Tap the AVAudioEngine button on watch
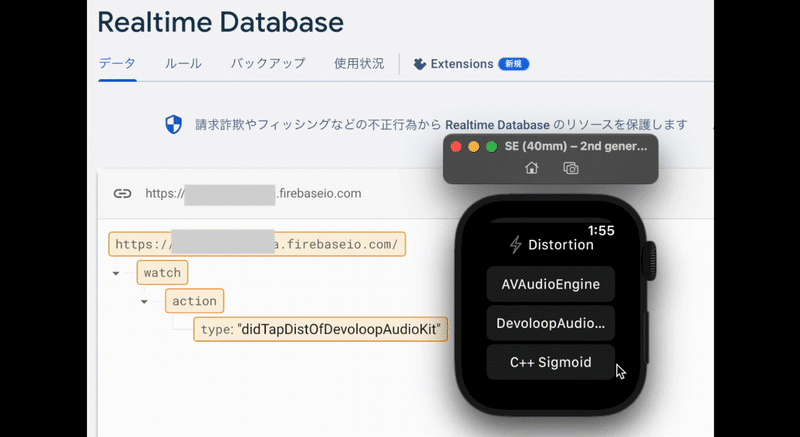This screenshot has width=800, height=437. (551, 284)
